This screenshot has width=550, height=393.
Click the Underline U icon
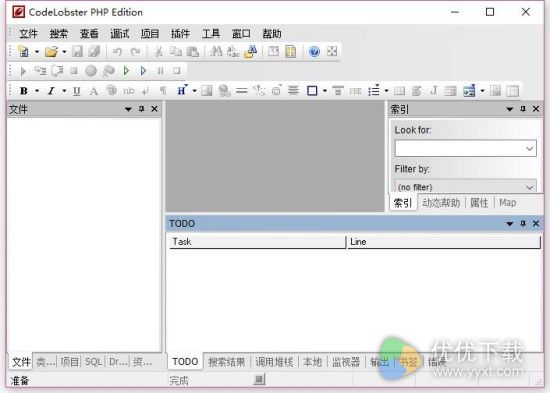click(76, 91)
